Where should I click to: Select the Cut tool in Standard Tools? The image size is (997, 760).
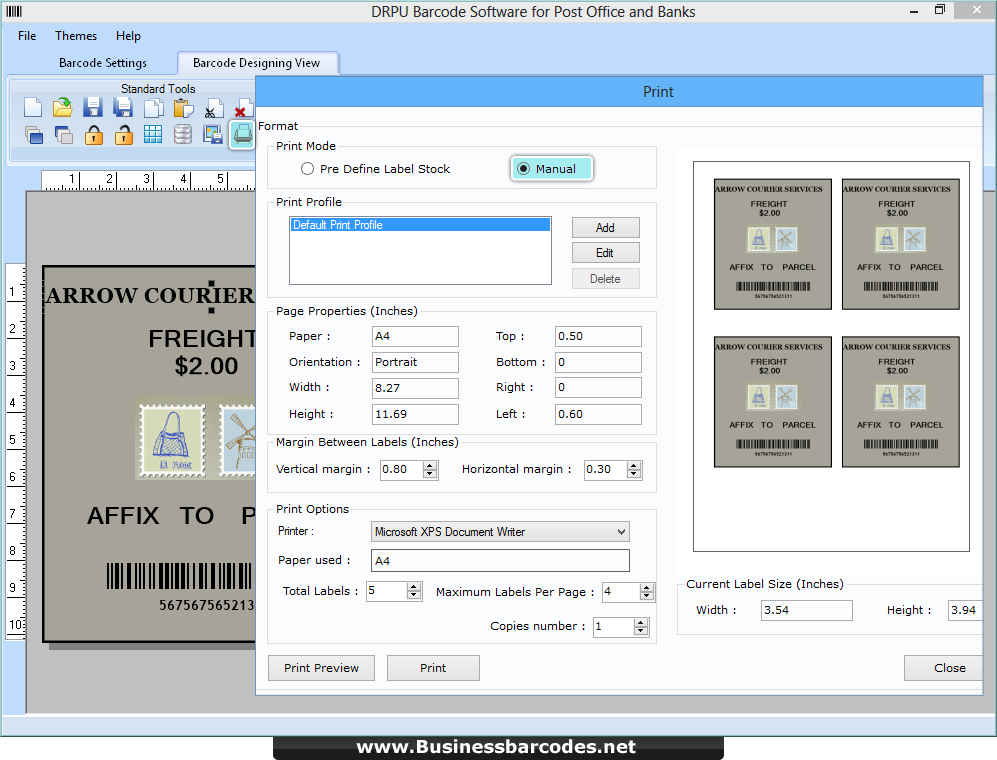point(213,107)
